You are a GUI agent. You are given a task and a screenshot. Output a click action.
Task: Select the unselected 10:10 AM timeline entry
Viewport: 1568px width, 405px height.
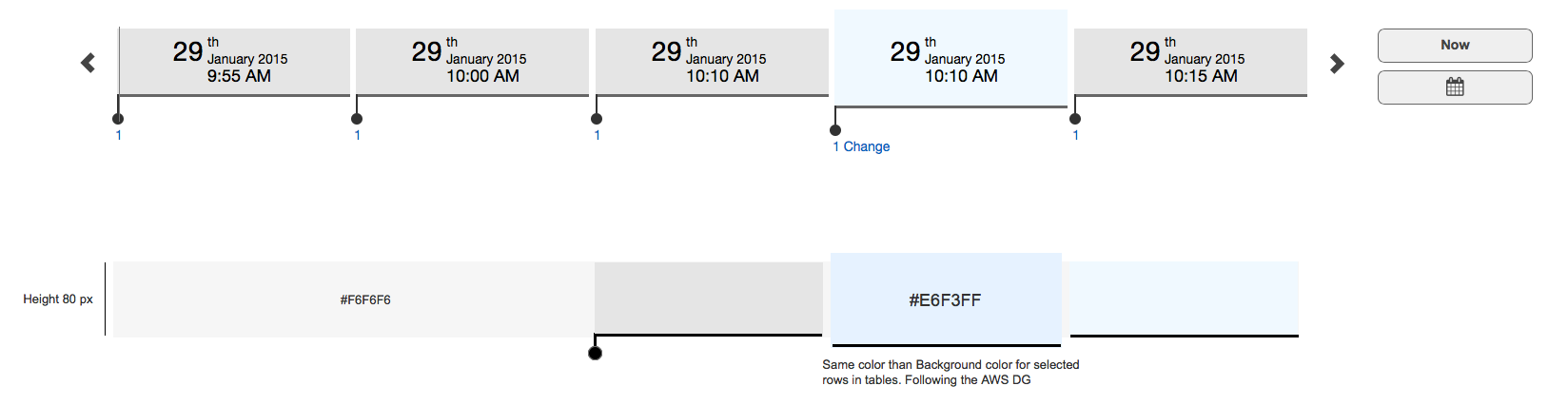(712, 62)
